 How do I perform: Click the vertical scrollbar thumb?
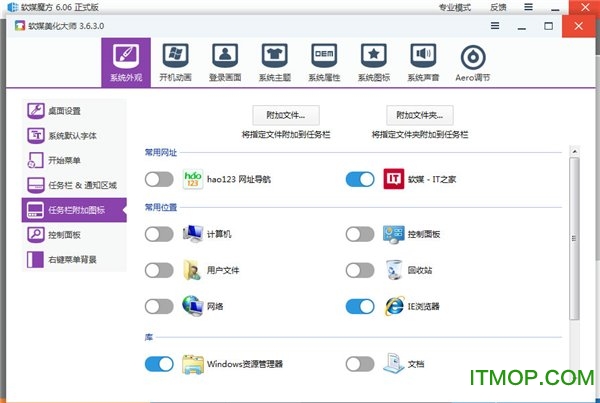[x=574, y=238]
